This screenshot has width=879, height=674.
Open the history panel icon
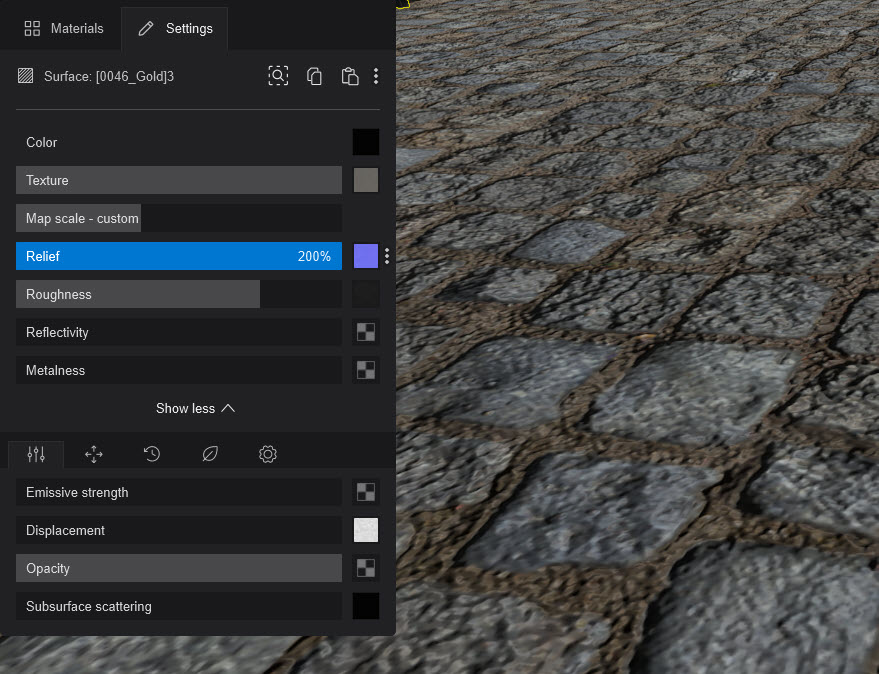click(151, 454)
